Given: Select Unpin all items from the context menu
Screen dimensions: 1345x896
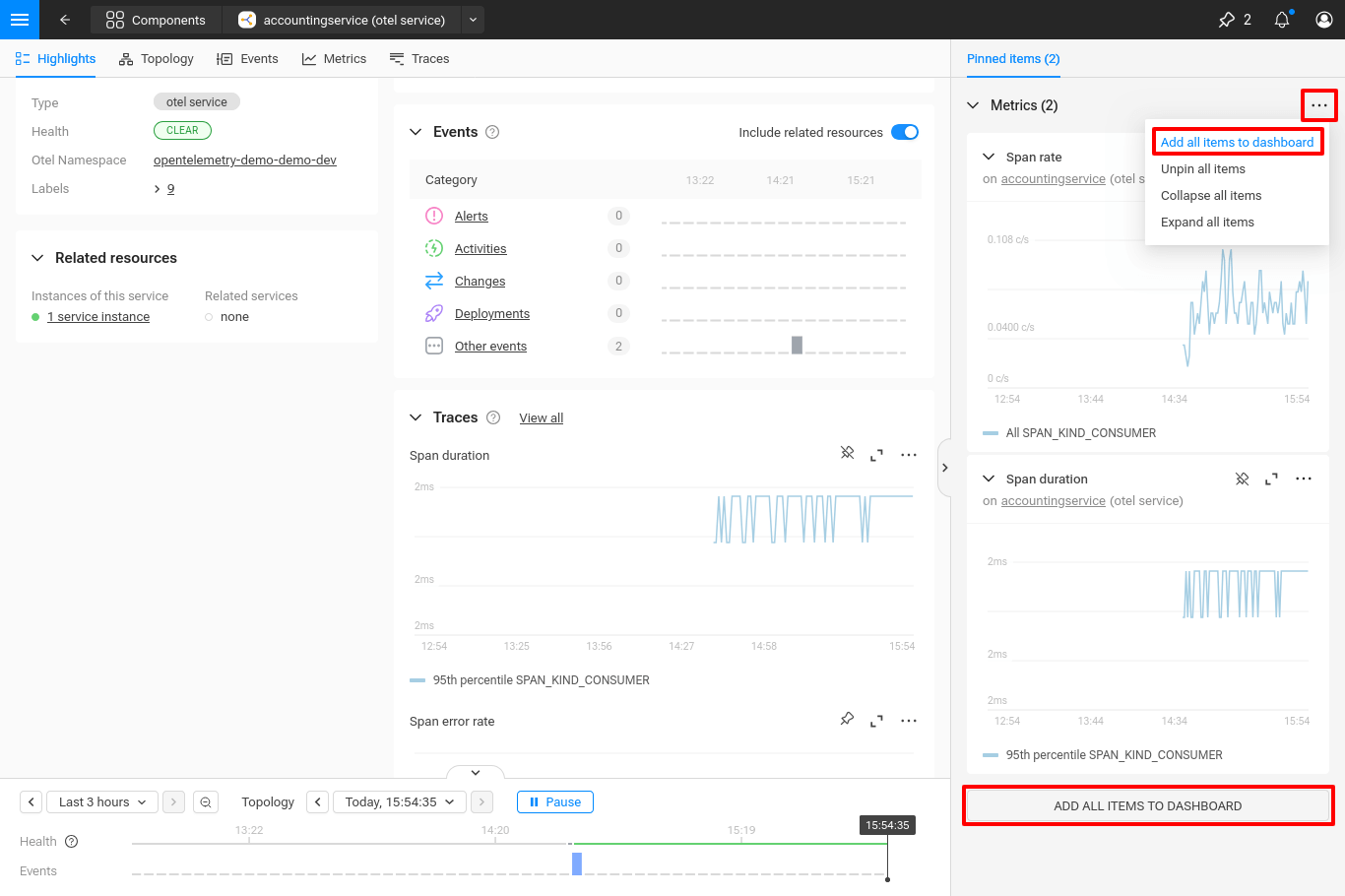Looking at the screenshot, I should click(x=1203, y=168).
